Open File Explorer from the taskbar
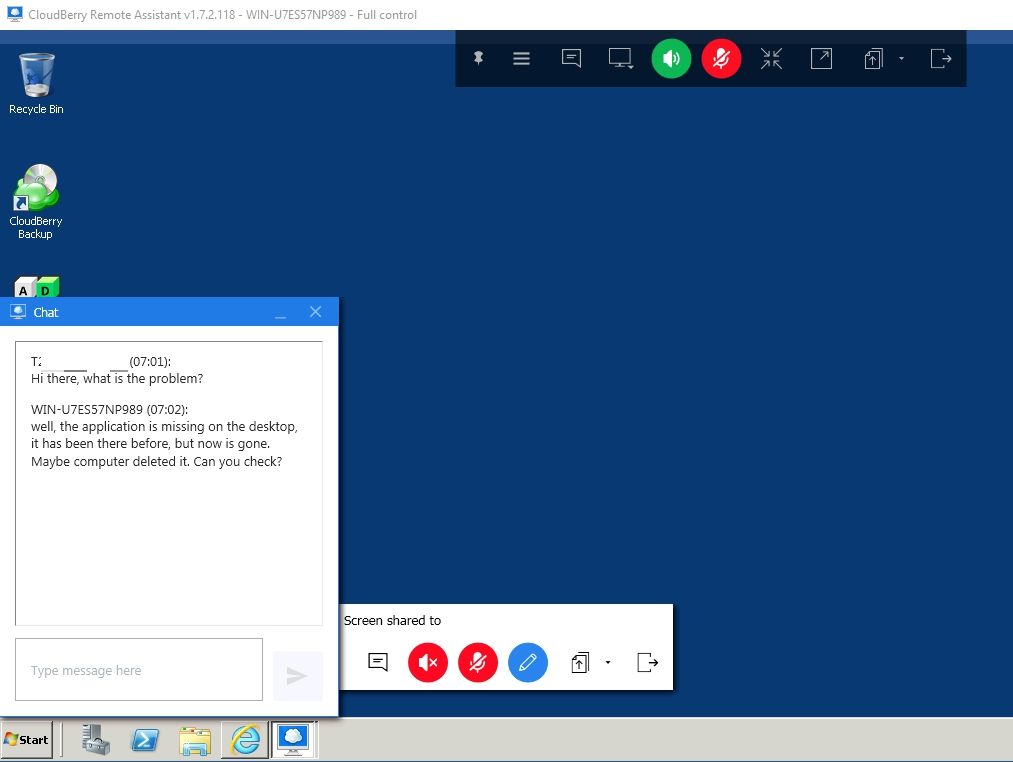Image resolution: width=1013 pixels, height=762 pixels. click(195, 739)
